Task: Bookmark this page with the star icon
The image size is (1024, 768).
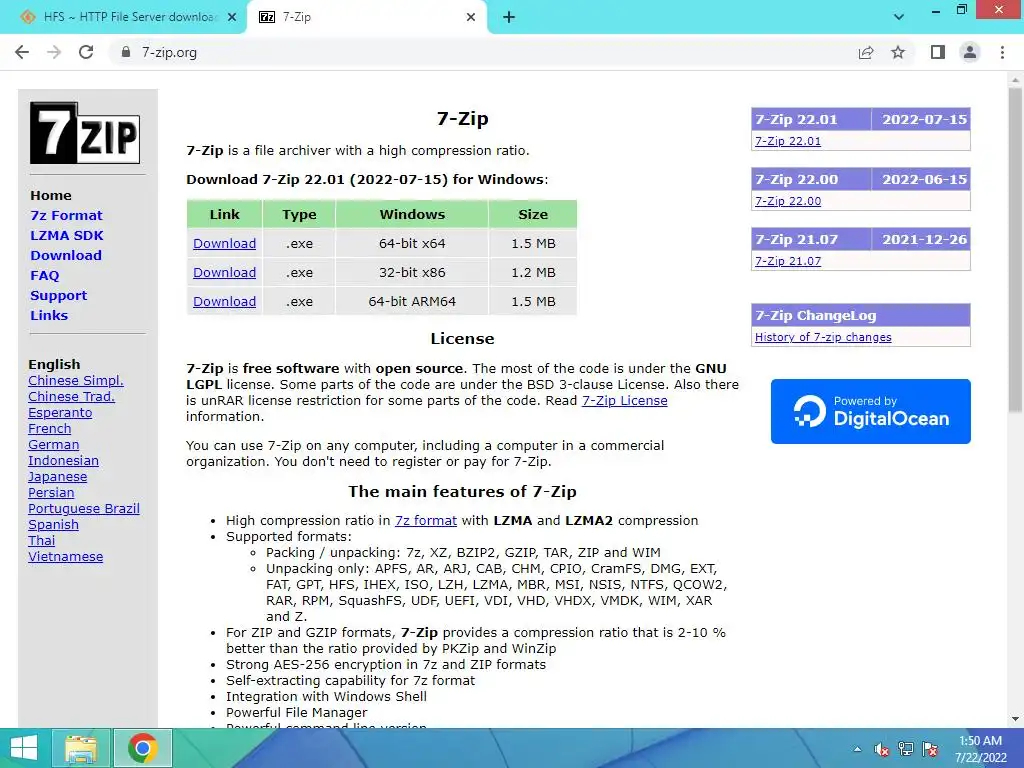Action: pyautogui.click(x=898, y=52)
